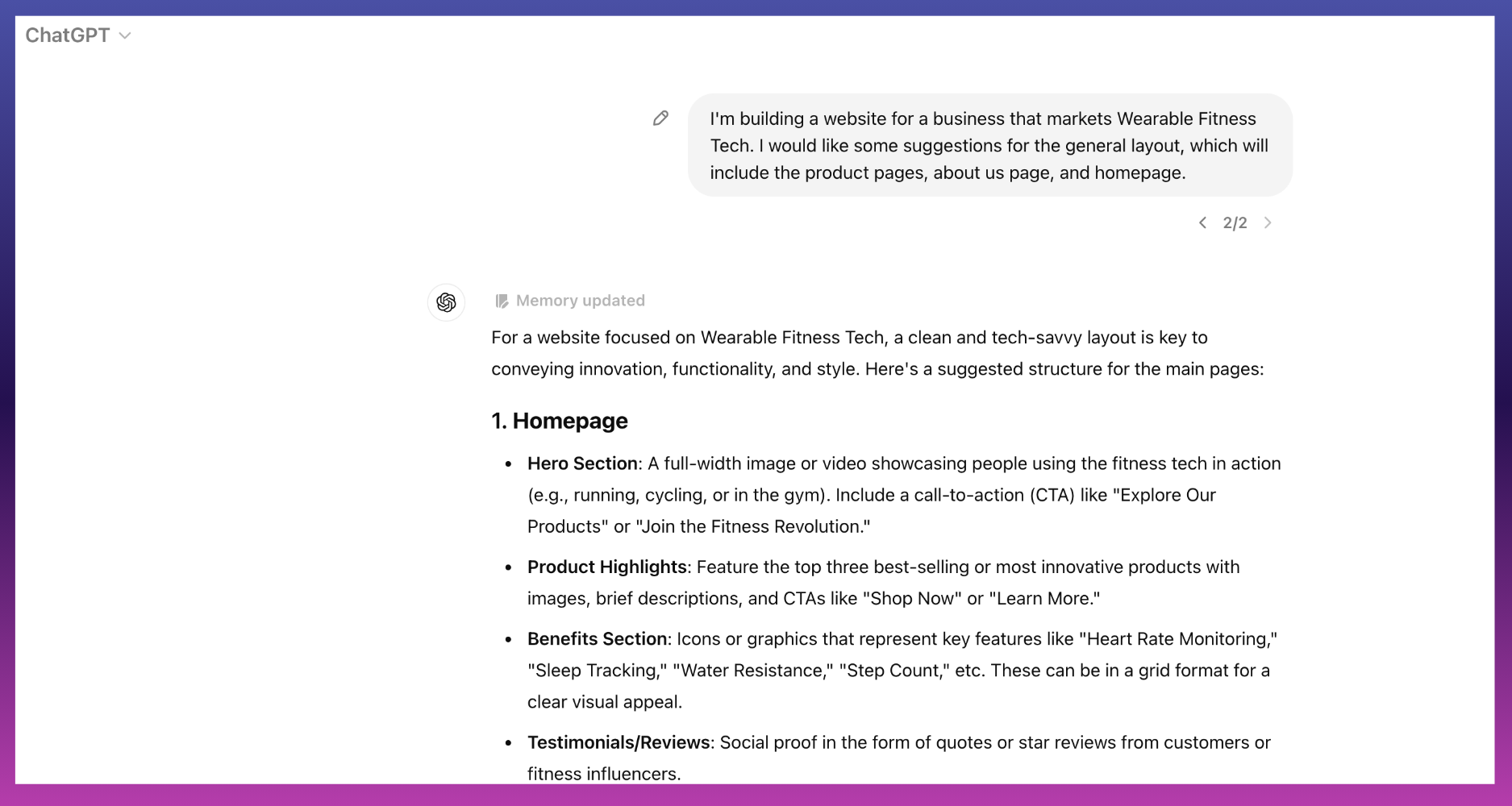Click the Memory updated notepad icon
The image size is (1512, 806).
pyautogui.click(x=502, y=301)
